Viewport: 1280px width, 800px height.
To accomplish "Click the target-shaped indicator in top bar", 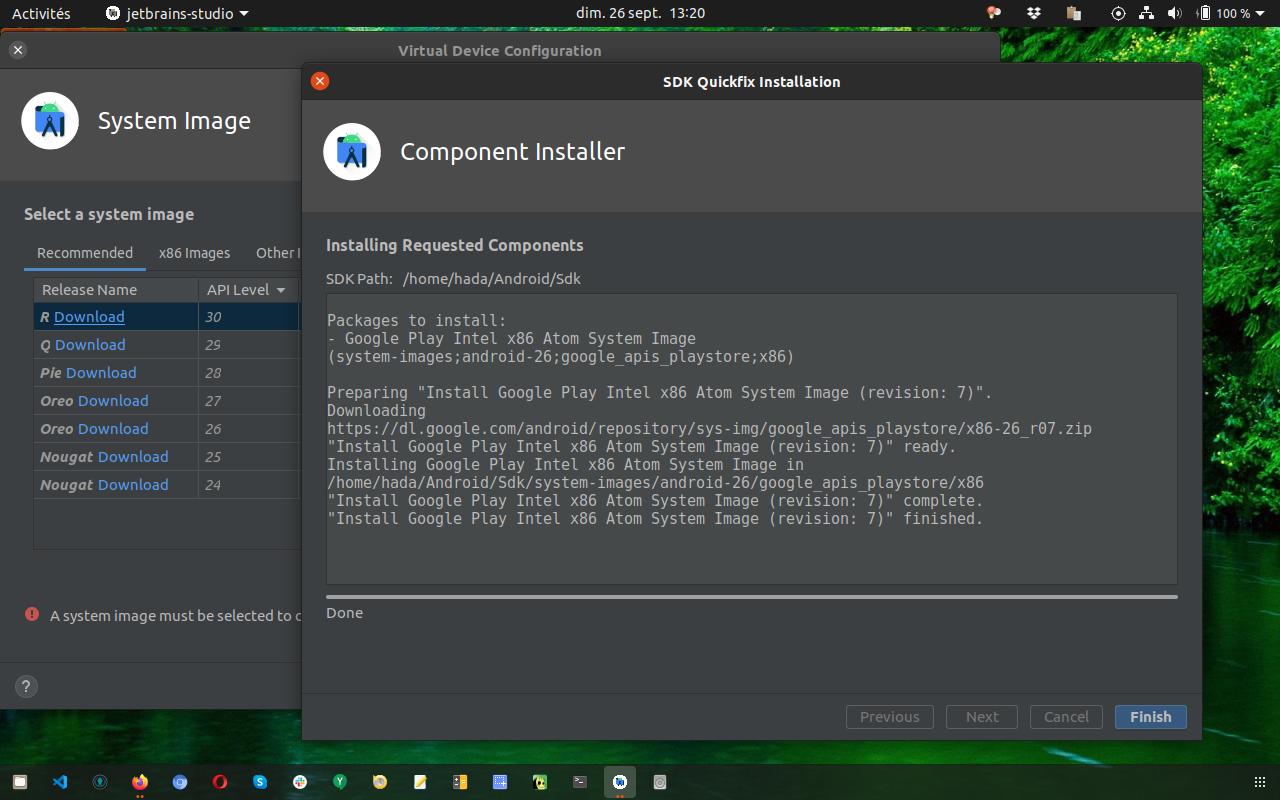I will point(1118,13).
